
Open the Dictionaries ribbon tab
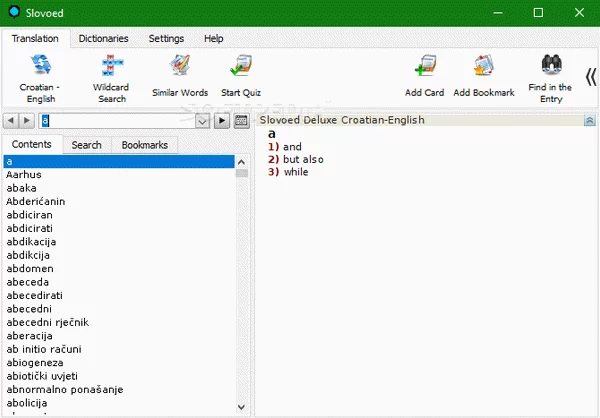[103, 38]
